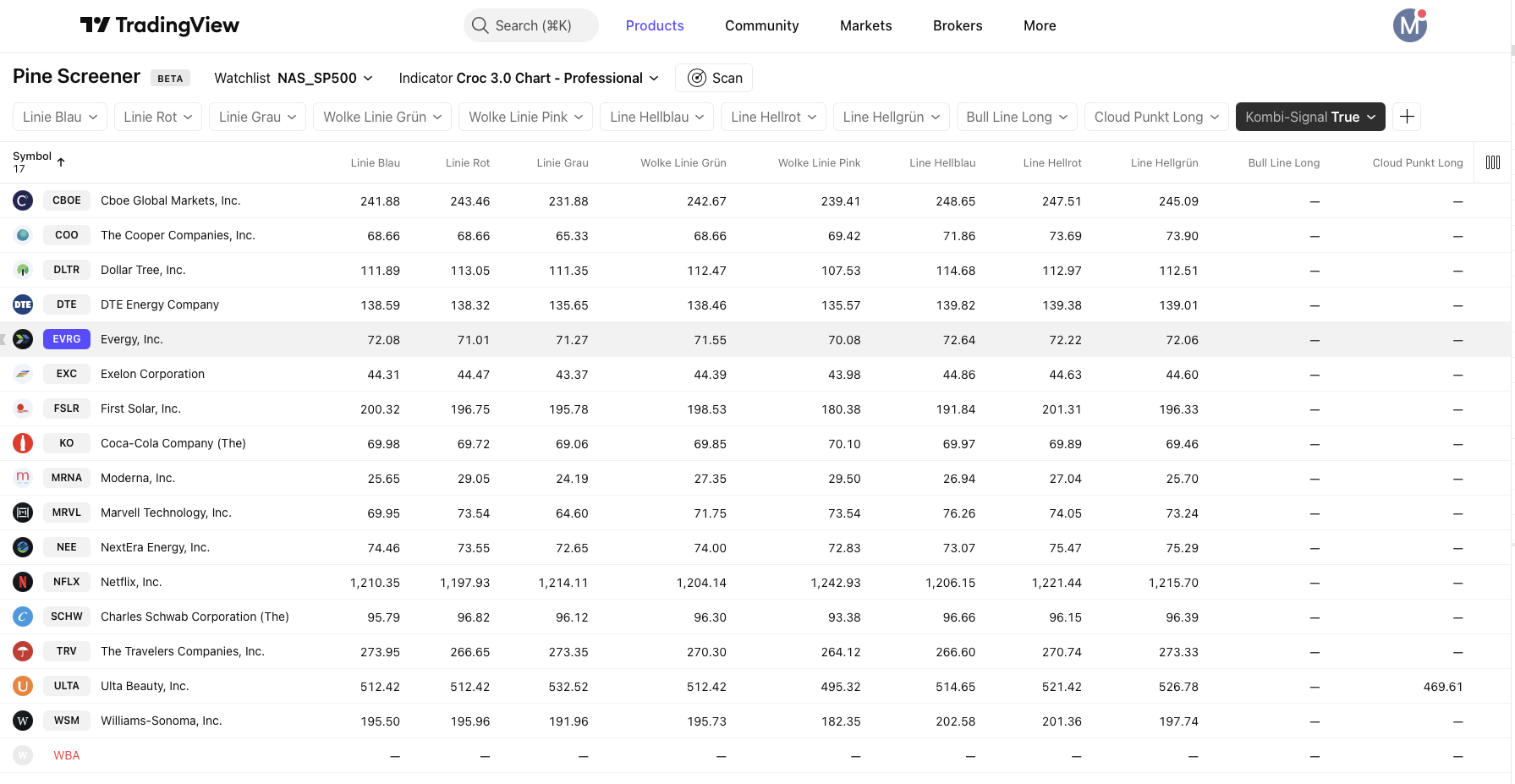Expand the Watchlist NAS_SP500 dropdown
The width and height of the screenshot is (1515, 784).
pyautogui.click(x=293, y=78)
